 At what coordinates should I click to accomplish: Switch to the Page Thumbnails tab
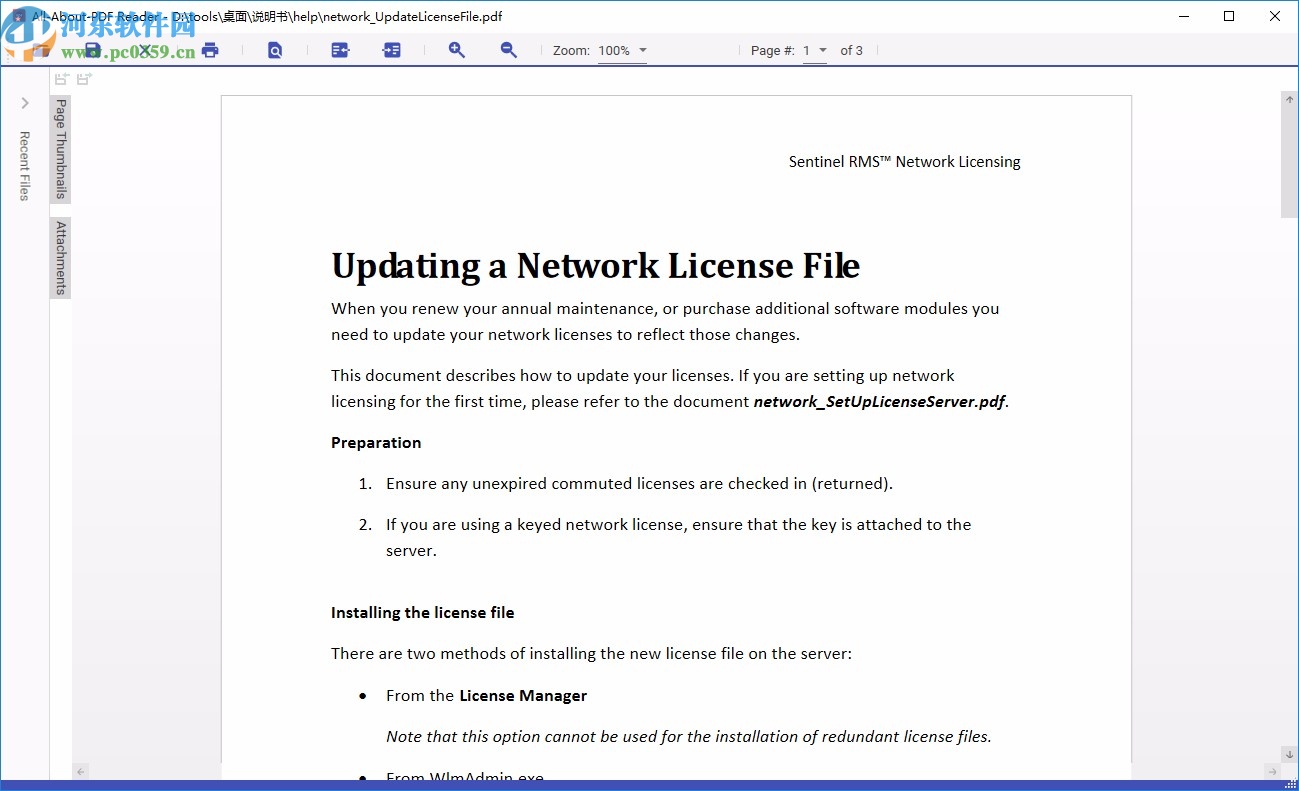coord(60,150)
